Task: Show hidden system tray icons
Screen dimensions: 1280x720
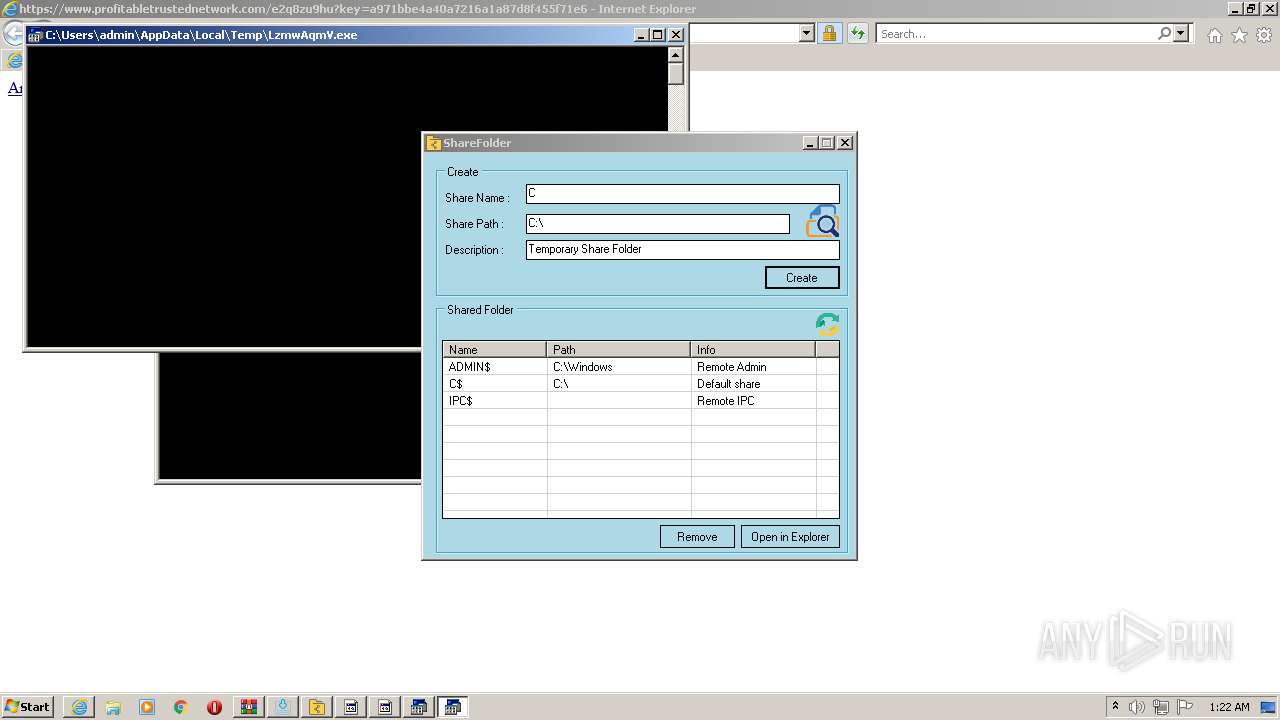Action: click(x=1115, y=706)
